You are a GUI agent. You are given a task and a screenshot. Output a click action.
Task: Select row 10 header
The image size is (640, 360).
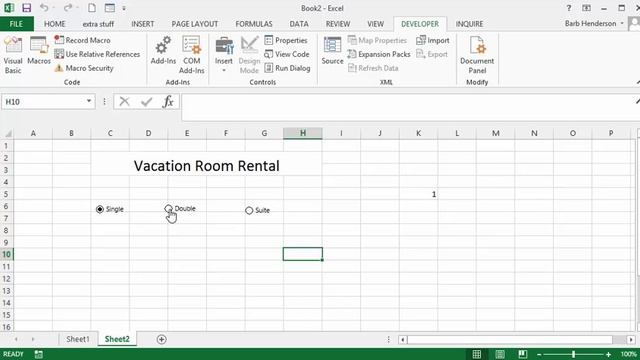[x=6, y=254]
